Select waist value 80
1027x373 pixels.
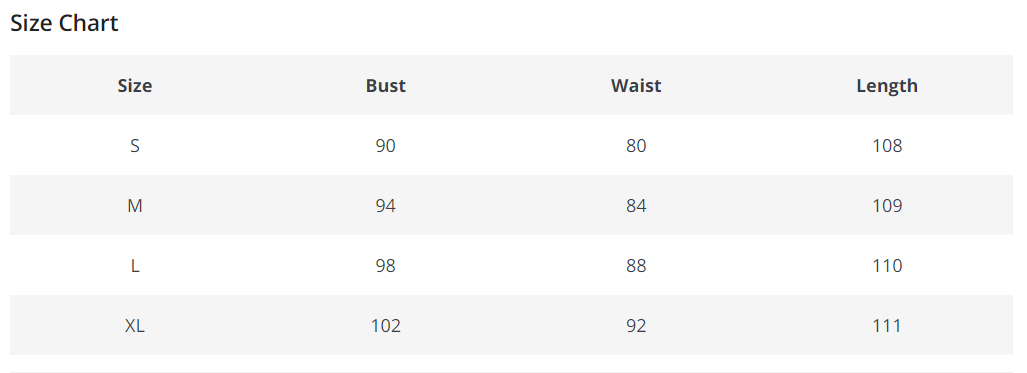[636, 146]
